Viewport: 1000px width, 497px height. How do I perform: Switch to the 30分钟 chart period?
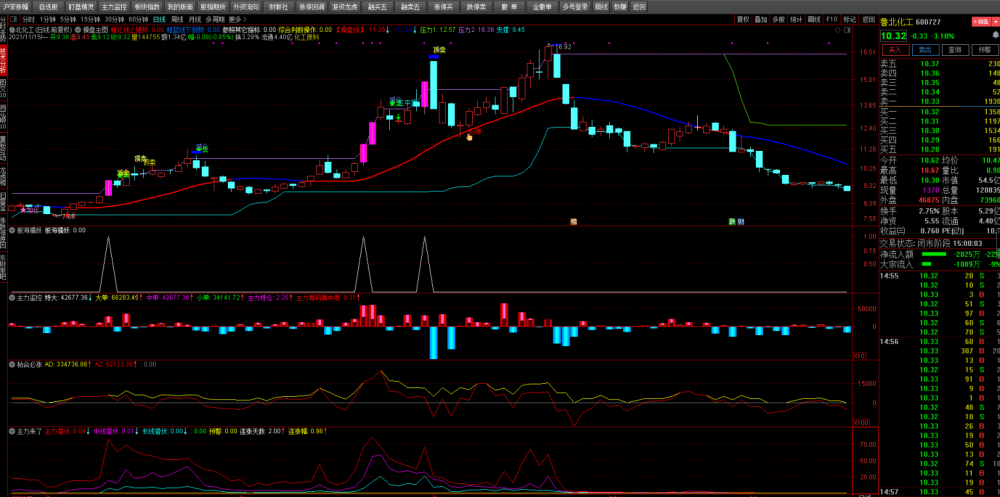[114, 19]
